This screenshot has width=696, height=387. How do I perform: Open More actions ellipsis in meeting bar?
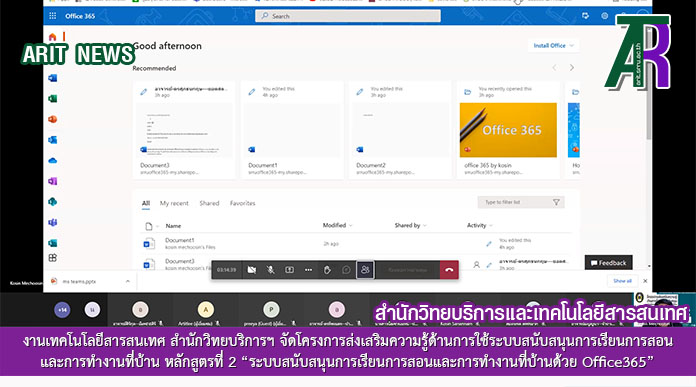coord(308,270)
